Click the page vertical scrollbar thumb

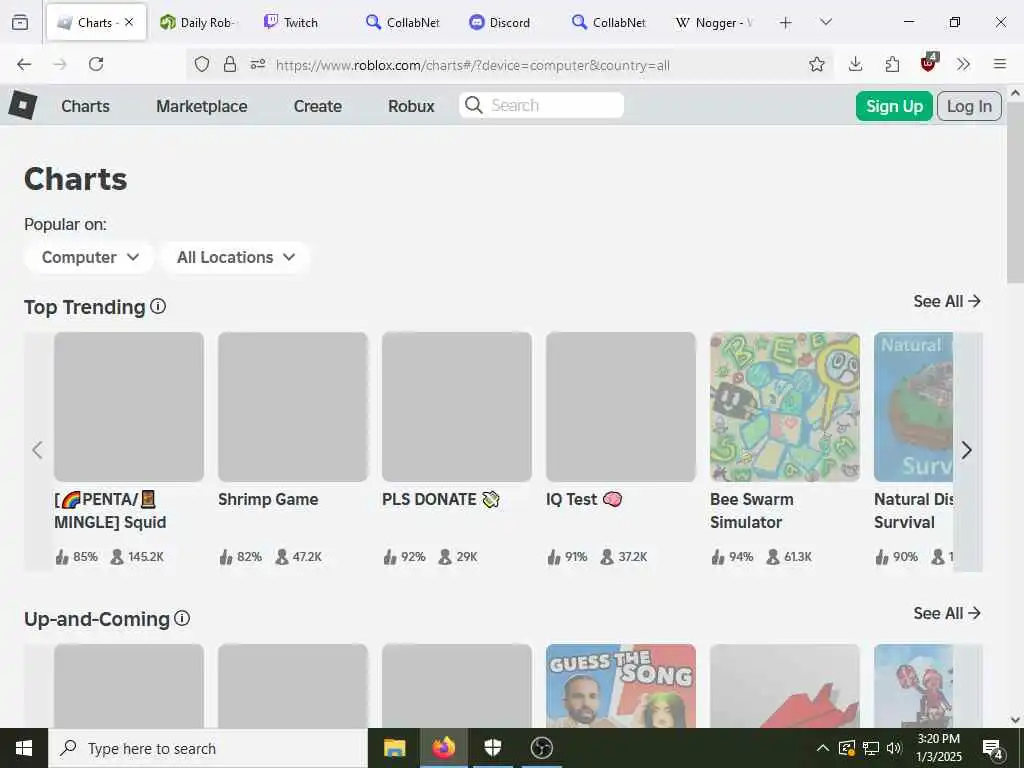coord(1016,193)
